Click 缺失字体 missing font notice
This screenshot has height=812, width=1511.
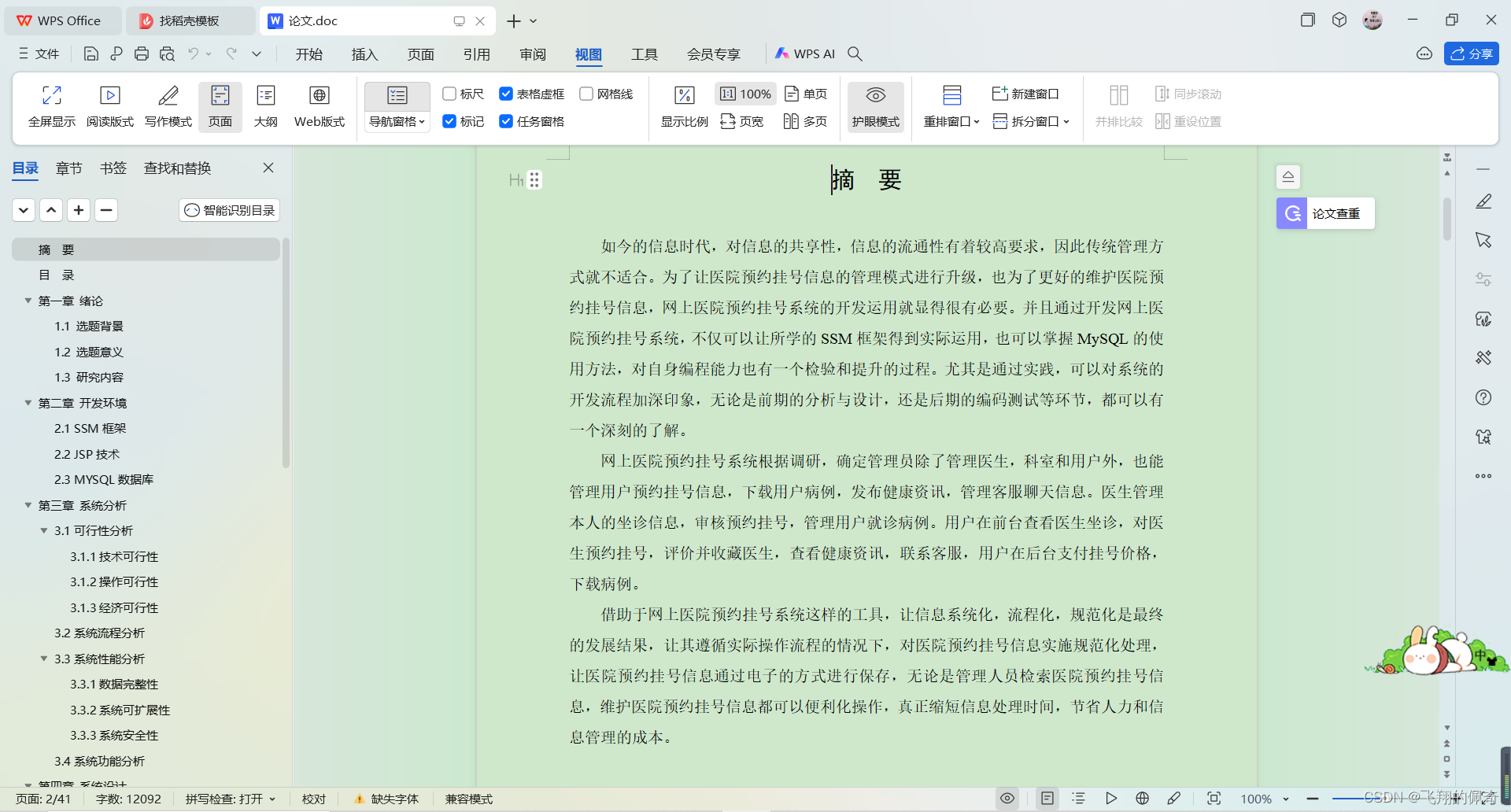pos(386,799)
